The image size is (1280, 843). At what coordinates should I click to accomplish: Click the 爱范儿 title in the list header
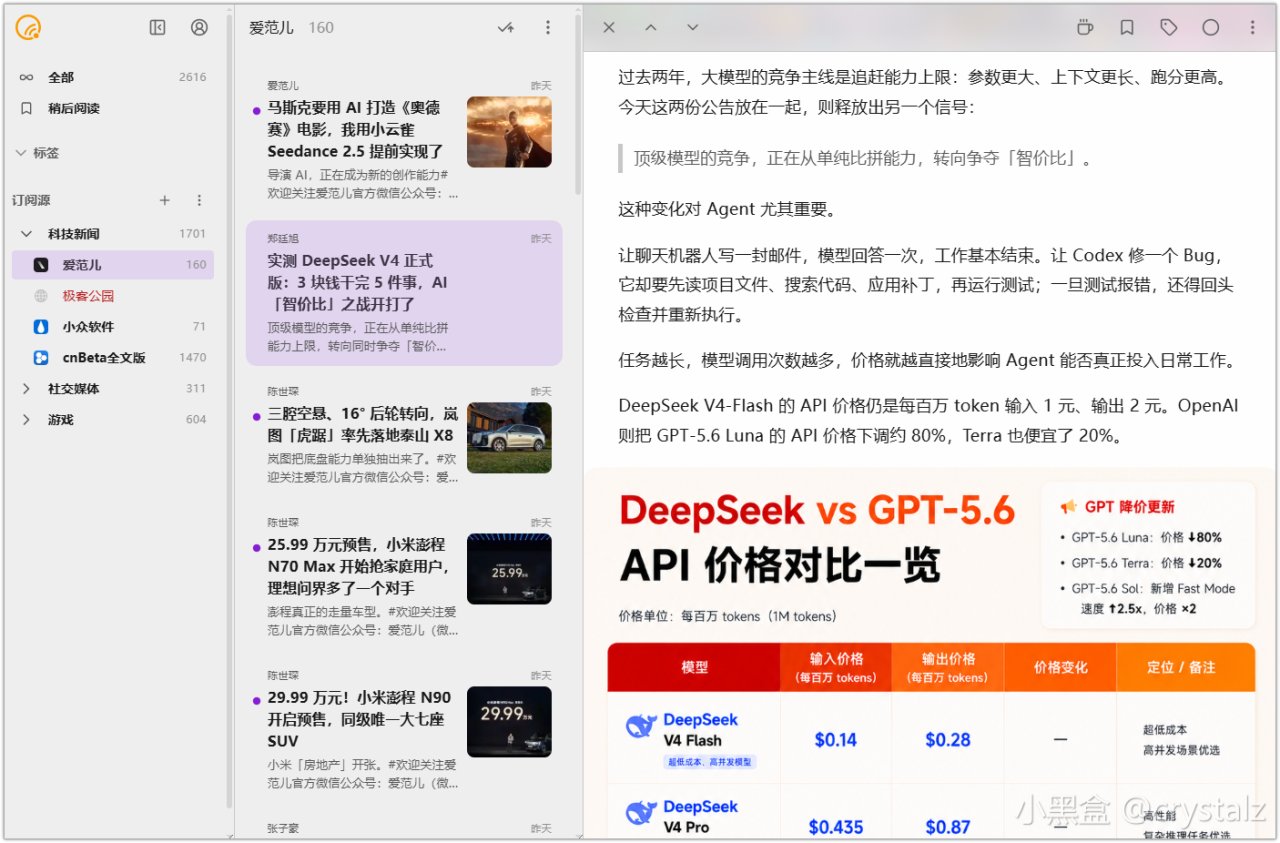(271, 28)
